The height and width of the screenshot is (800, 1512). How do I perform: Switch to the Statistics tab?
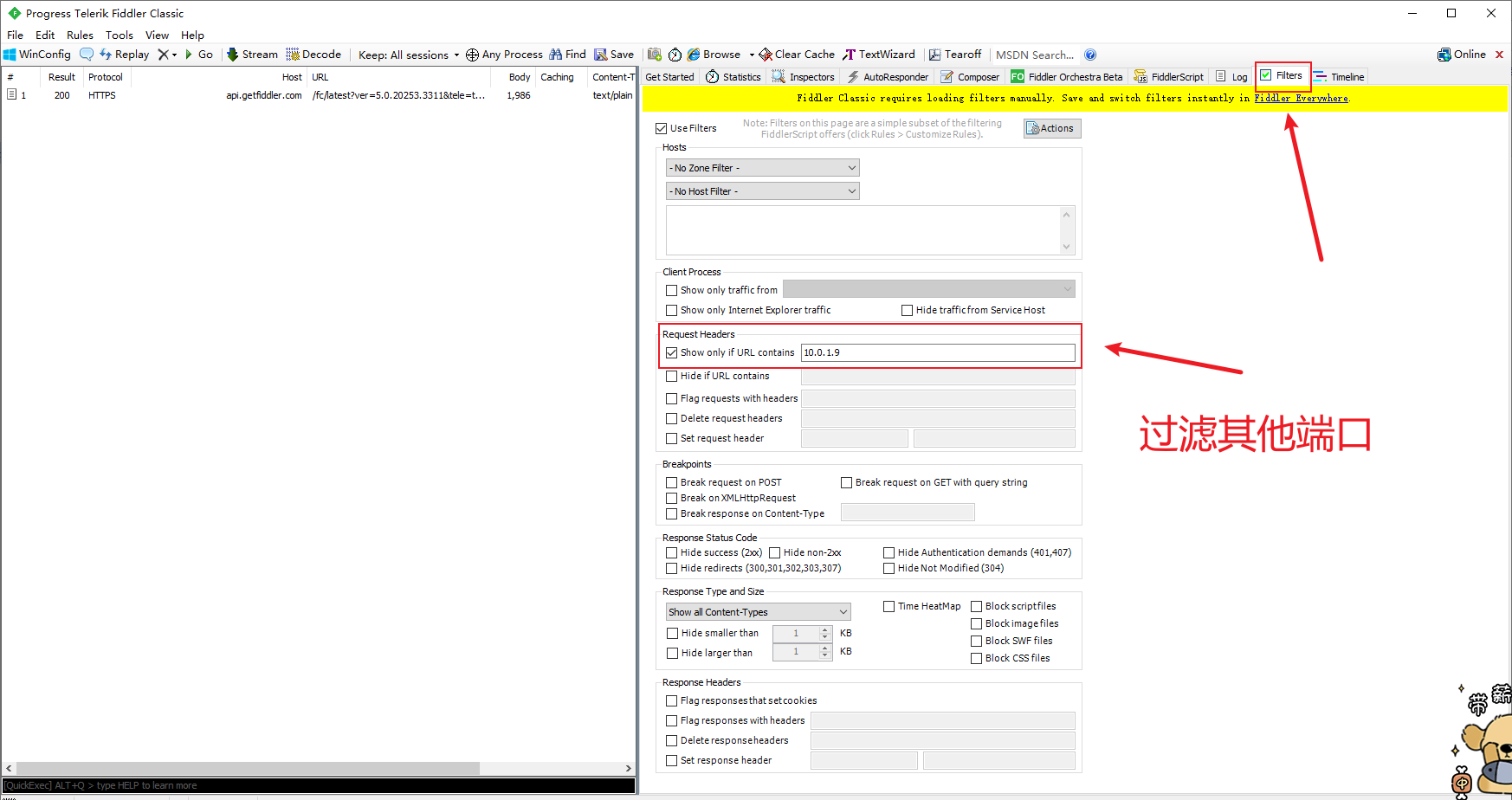[x=733, y=77]
